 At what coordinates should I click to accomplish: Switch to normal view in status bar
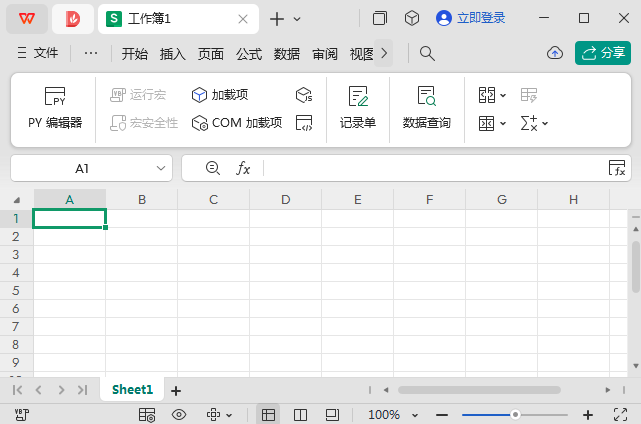(268, 414)
